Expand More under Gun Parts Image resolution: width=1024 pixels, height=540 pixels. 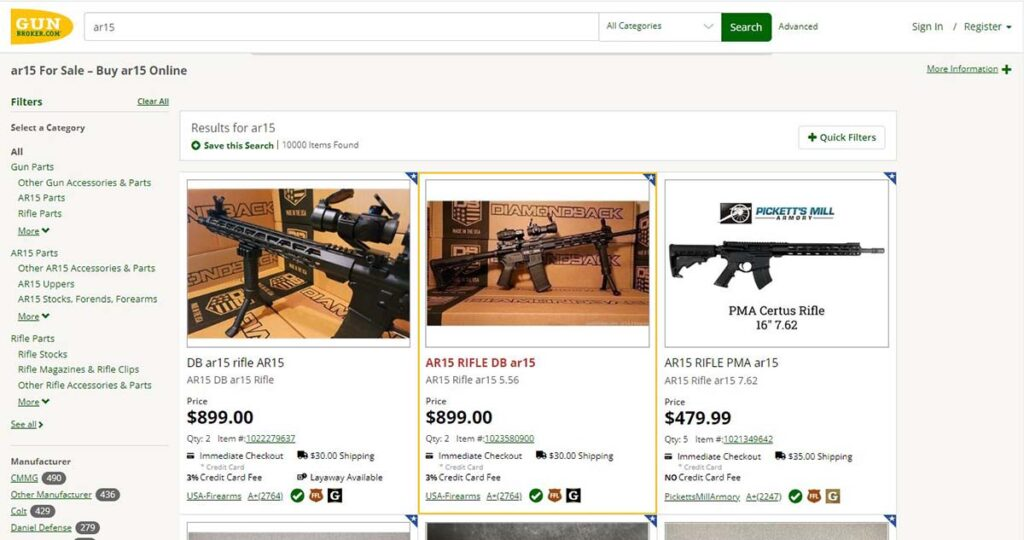click(x=33, y=231)
